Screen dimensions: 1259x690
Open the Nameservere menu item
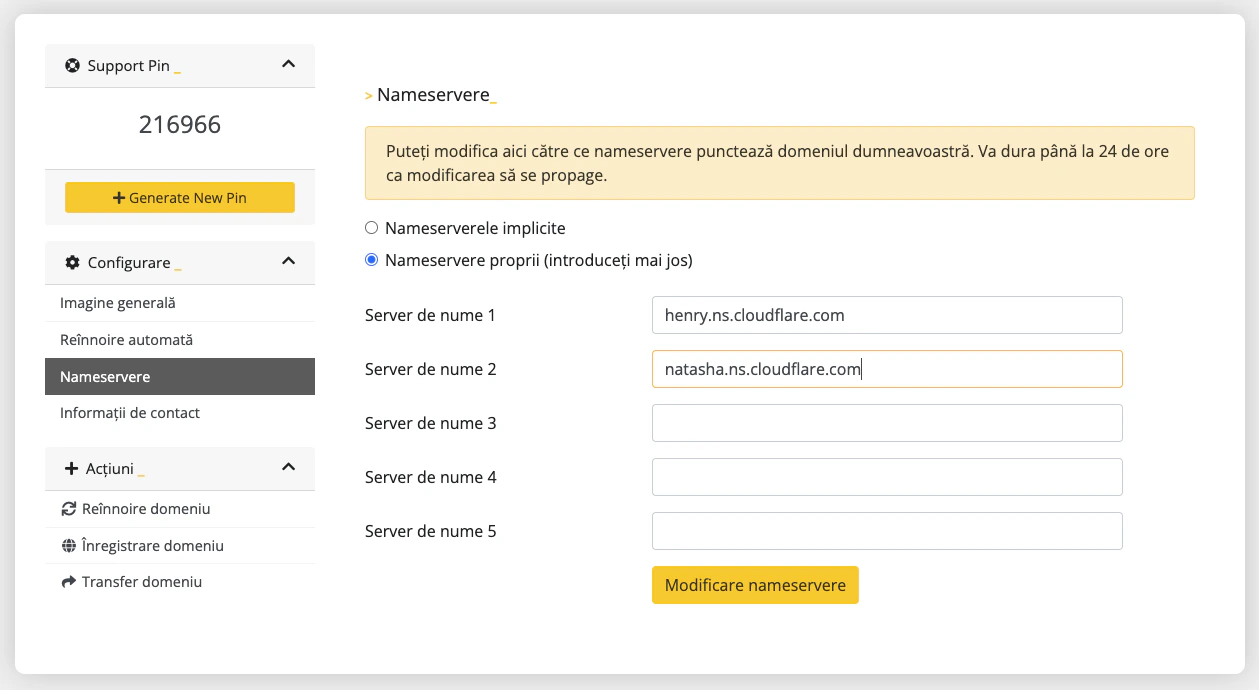point(180,377)
